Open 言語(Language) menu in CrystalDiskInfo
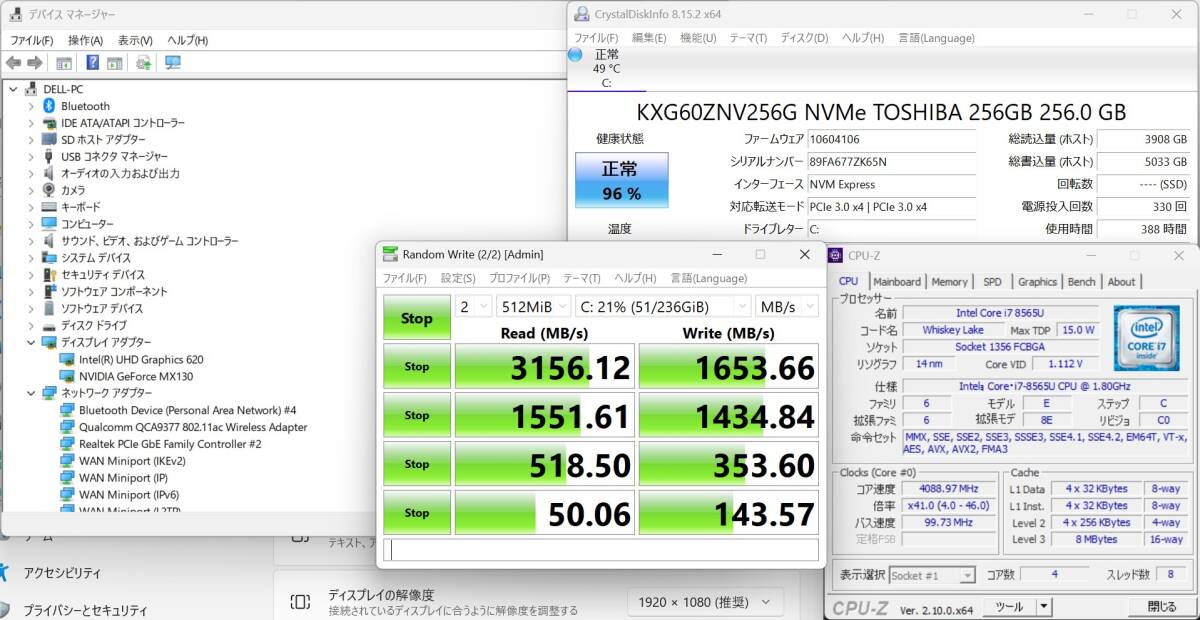Image resolution: width=1200 pixels, height=620 pixels. click(x=936, y=38)
